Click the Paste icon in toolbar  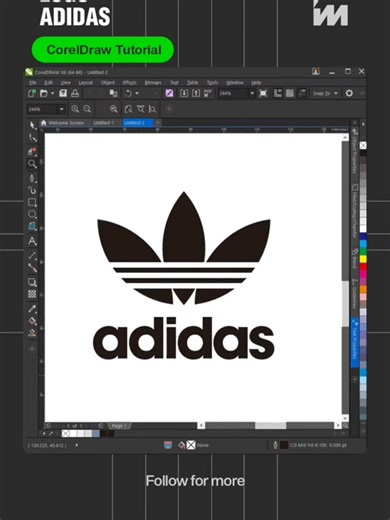(x=114, y=93)
